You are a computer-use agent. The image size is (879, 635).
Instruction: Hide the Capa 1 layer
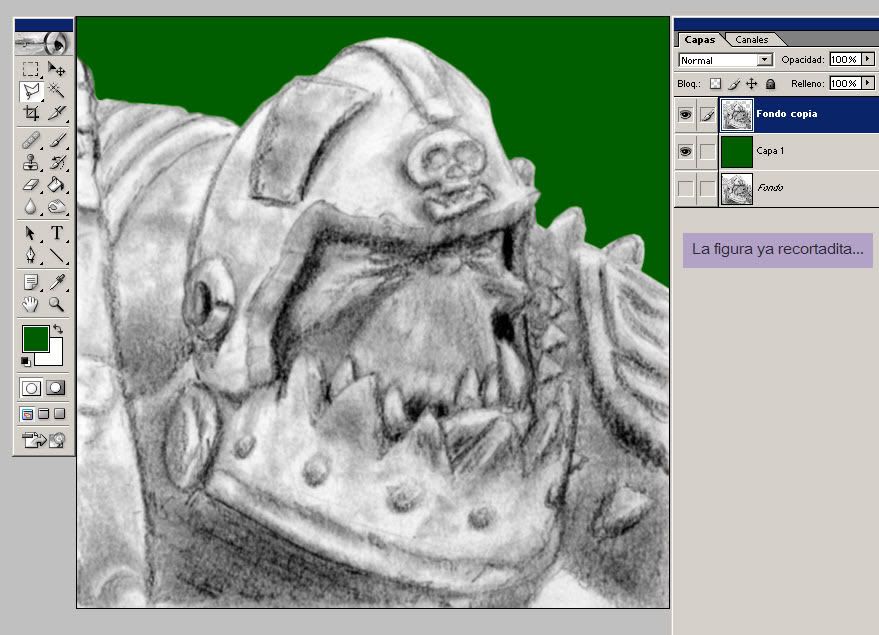(685, 151)
